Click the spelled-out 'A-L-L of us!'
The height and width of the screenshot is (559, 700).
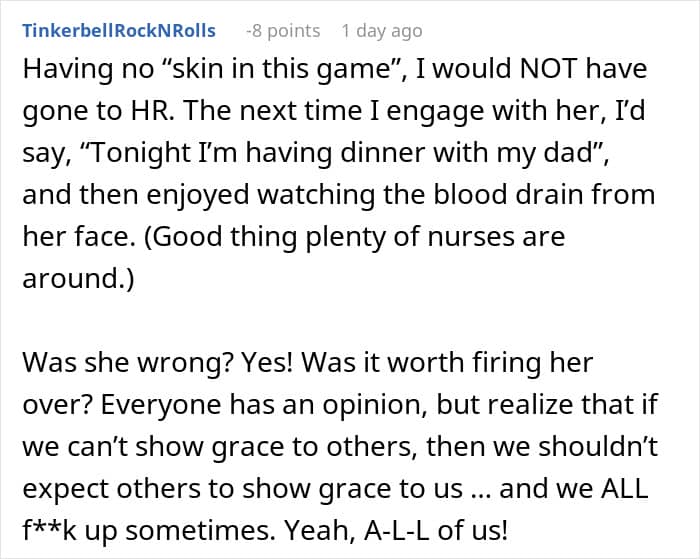(x=436, y=530)
